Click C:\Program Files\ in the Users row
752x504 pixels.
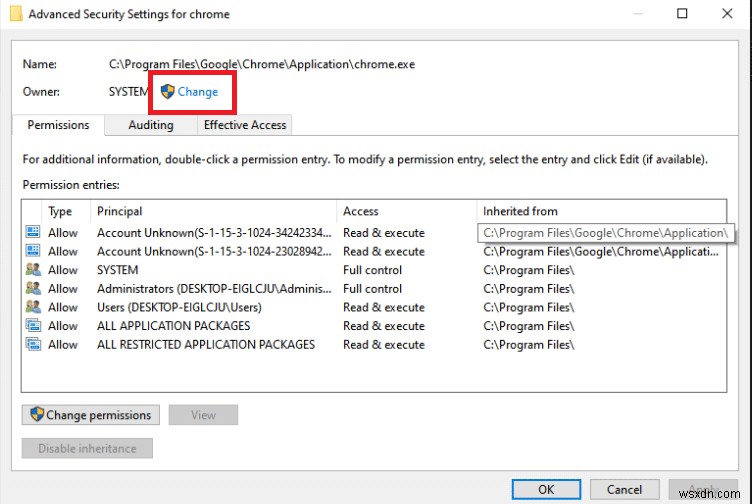(529, 307)
